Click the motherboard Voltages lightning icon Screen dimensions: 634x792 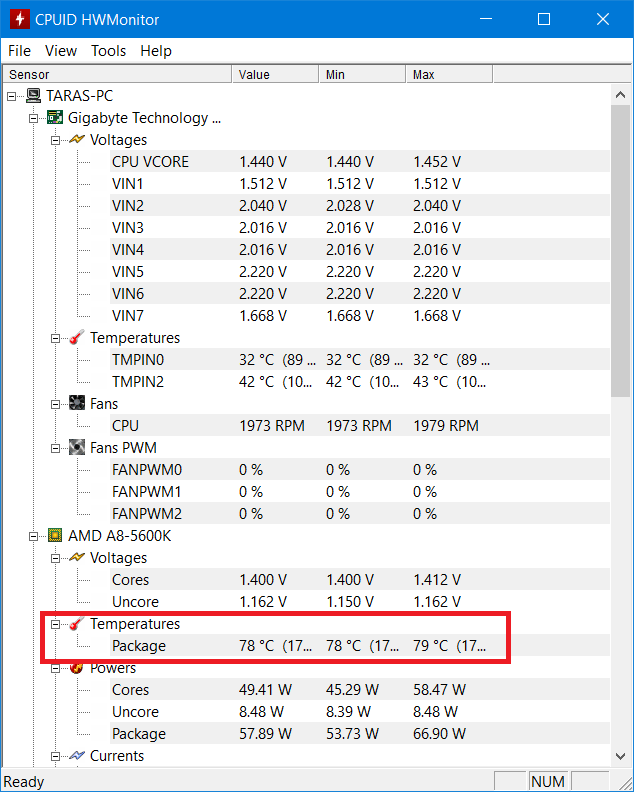coord(77,139)
